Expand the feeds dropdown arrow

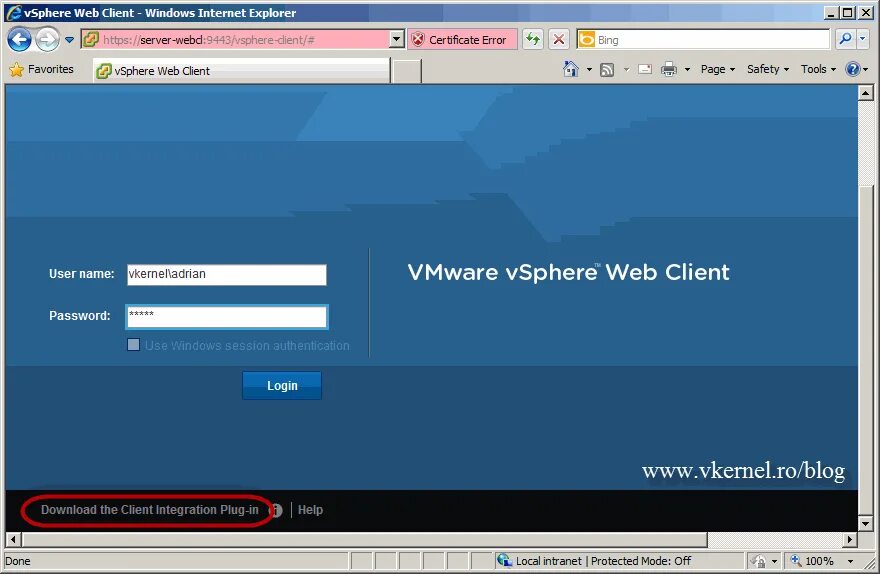coord(626,70)
